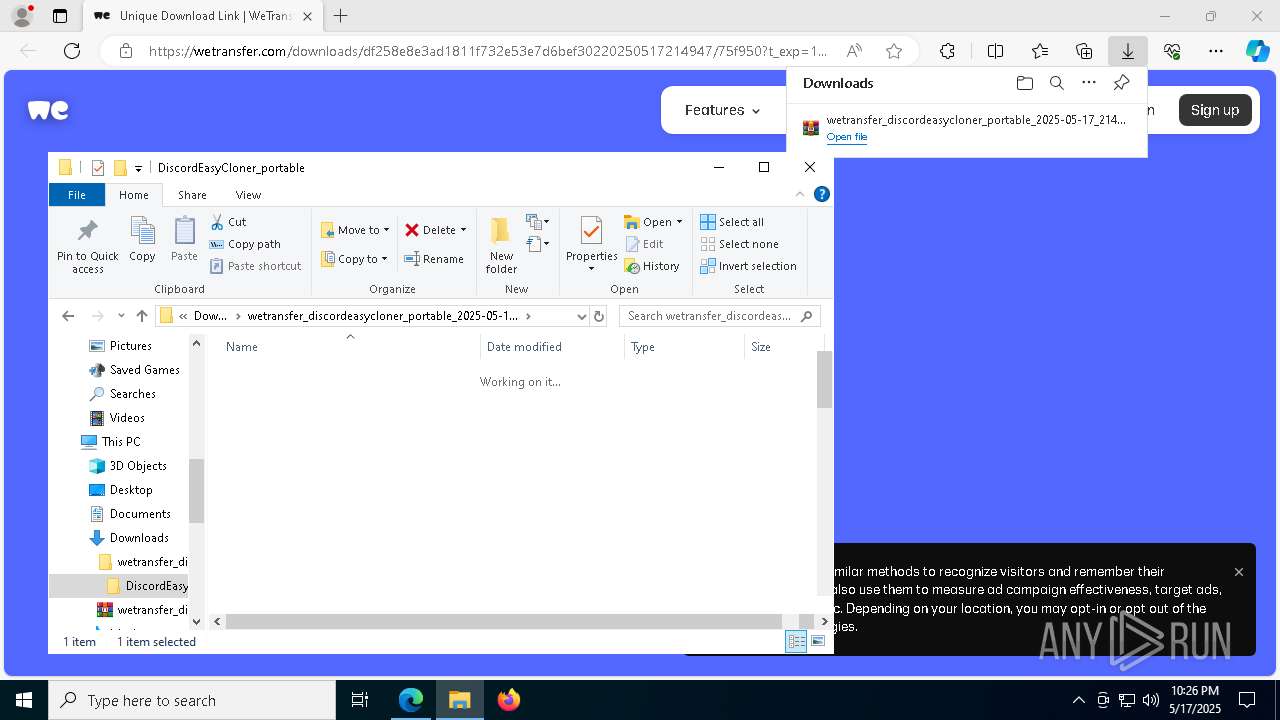
Task: Search downloads in Edge panel
Action: click(1056, 83)
